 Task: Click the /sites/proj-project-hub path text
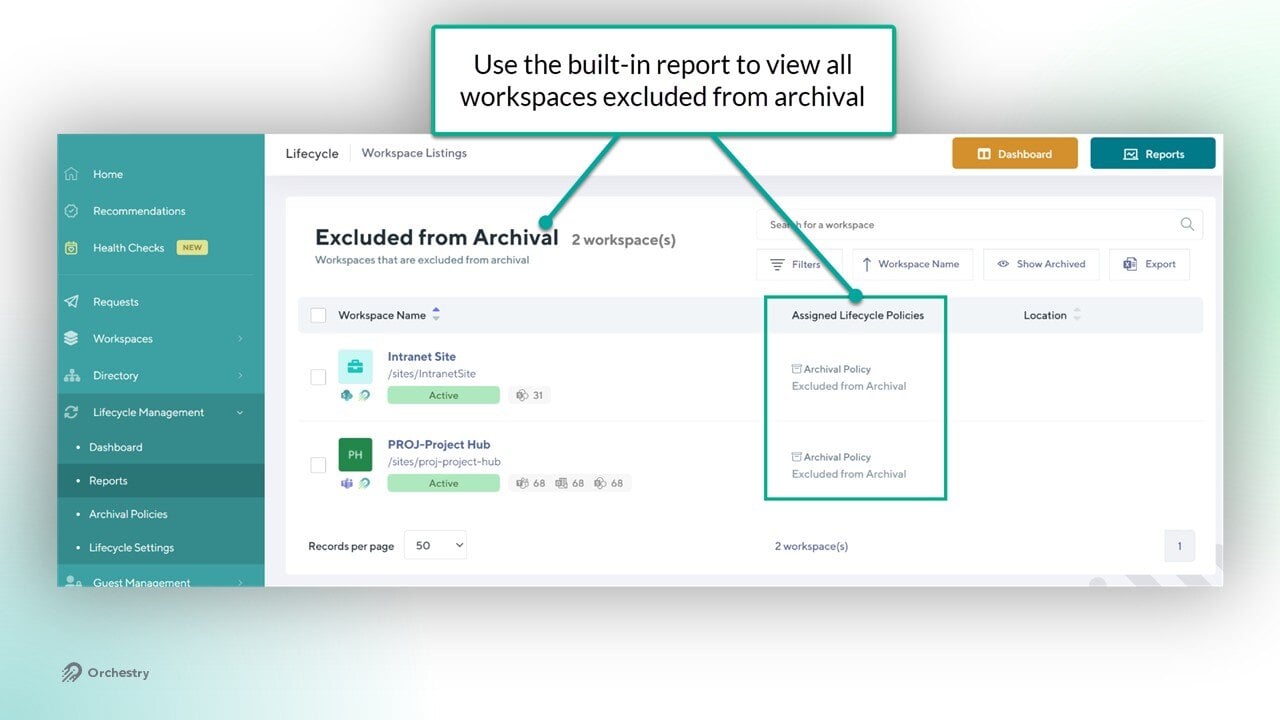click(x=444, y=462)
